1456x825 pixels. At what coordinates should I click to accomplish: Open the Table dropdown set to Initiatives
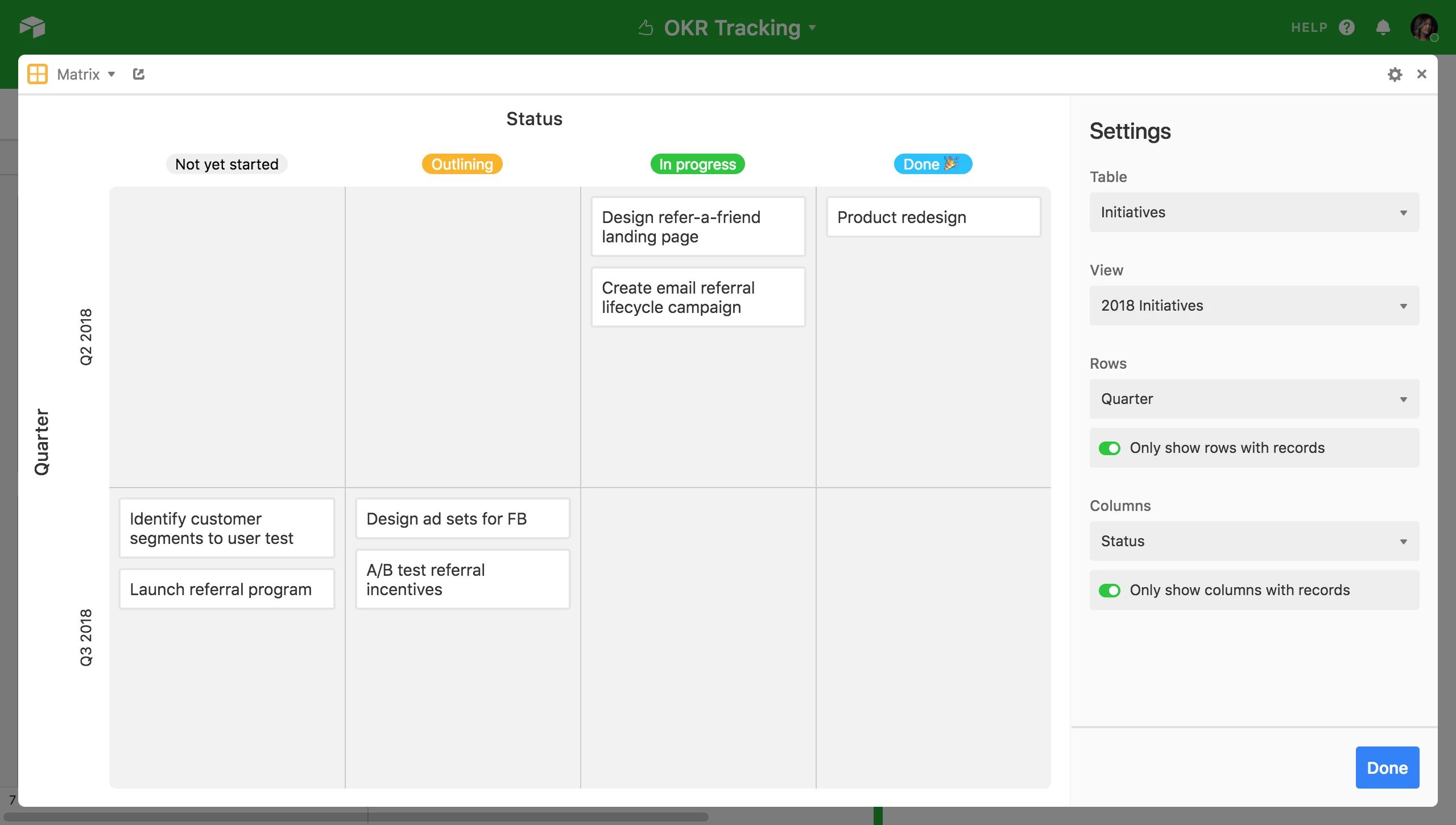point(1254,212)
